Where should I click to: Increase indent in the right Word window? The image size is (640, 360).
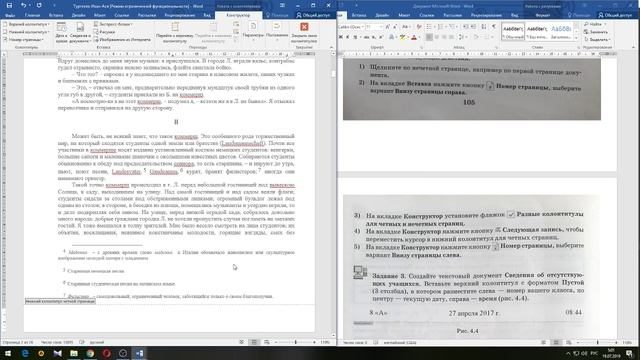coord(473,27)
